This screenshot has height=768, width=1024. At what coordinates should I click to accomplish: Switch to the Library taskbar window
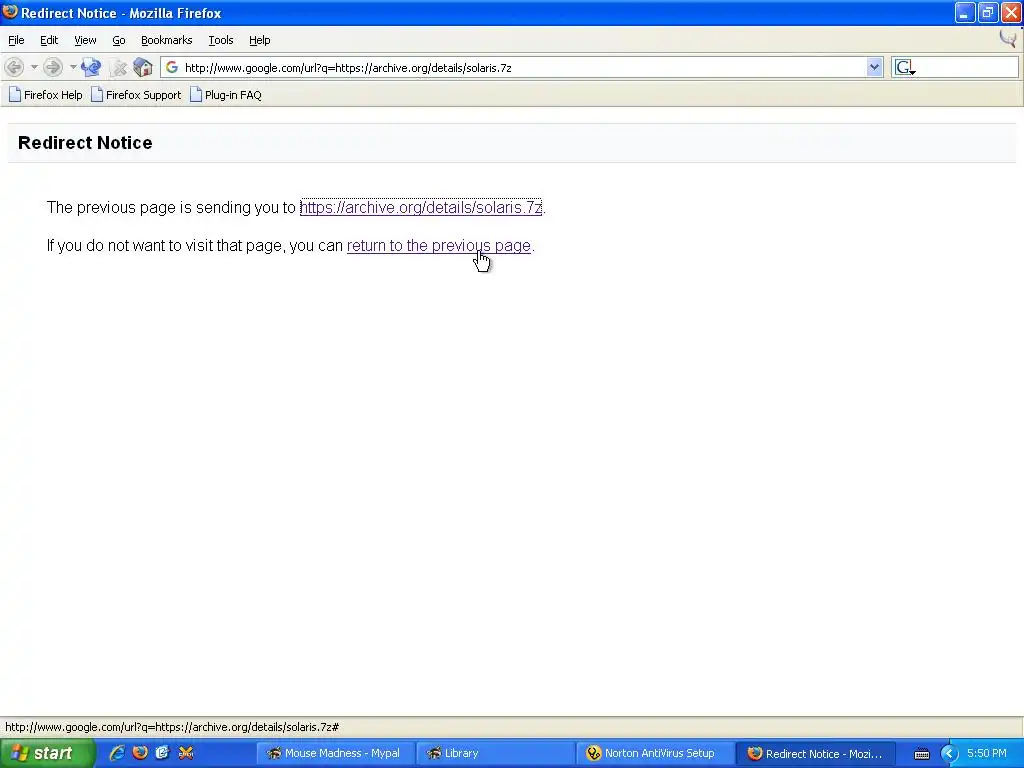pos(495,753)
